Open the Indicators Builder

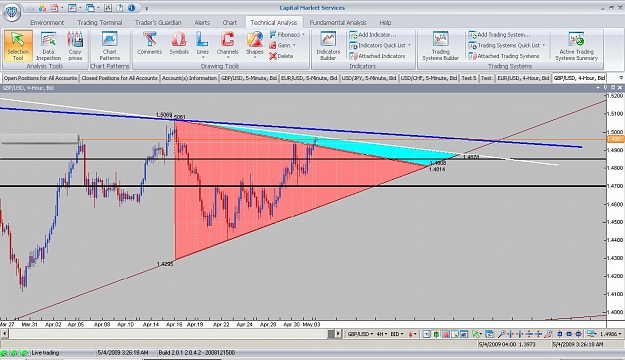click(328, 46)
